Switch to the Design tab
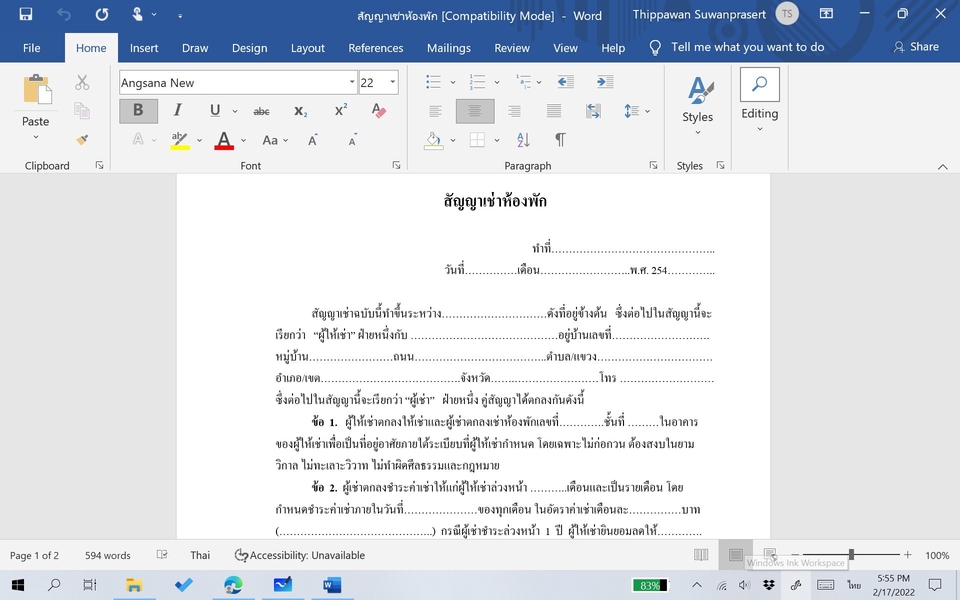Screen dimensions: 960x600 249,48
